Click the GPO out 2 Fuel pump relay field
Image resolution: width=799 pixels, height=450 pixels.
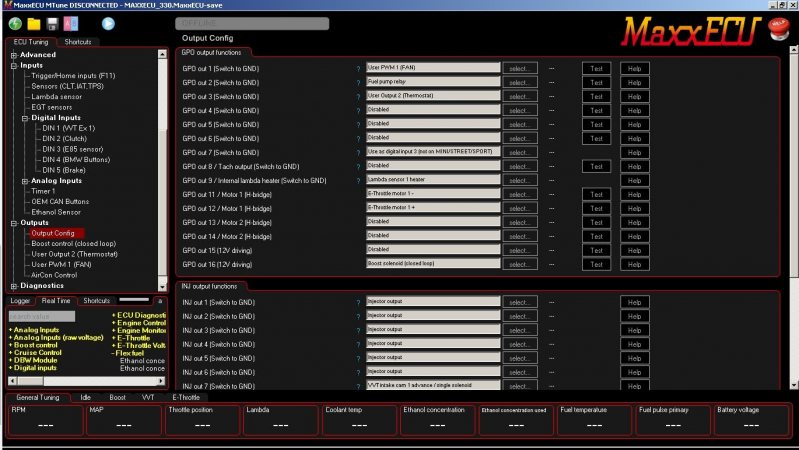[433, 82]
